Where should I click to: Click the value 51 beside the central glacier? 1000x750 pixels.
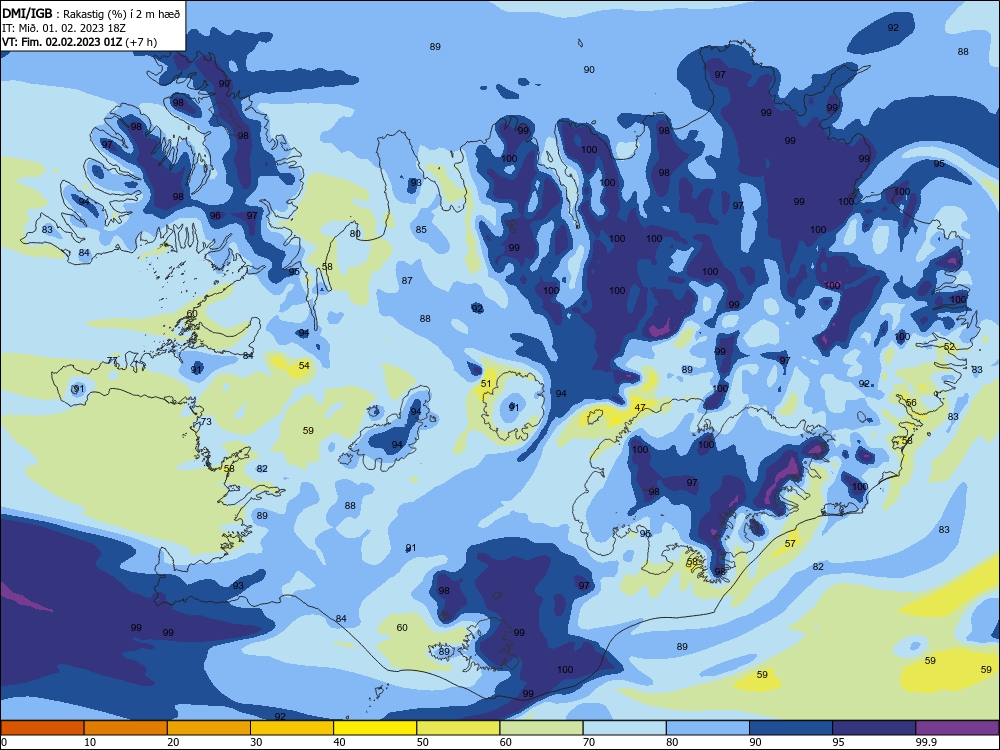(486, 383)
